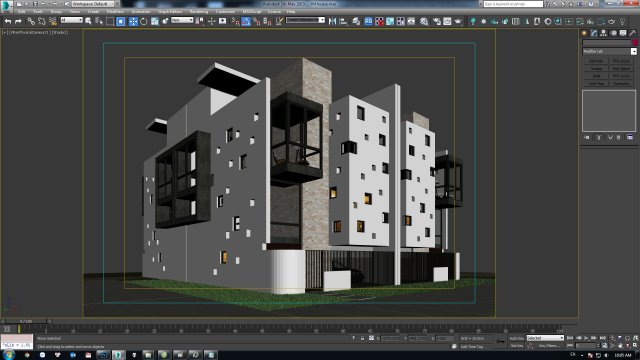The image size is (640, 360).
Task: Toggle Pin Stack below modifier stack
Action: (587, 138)
